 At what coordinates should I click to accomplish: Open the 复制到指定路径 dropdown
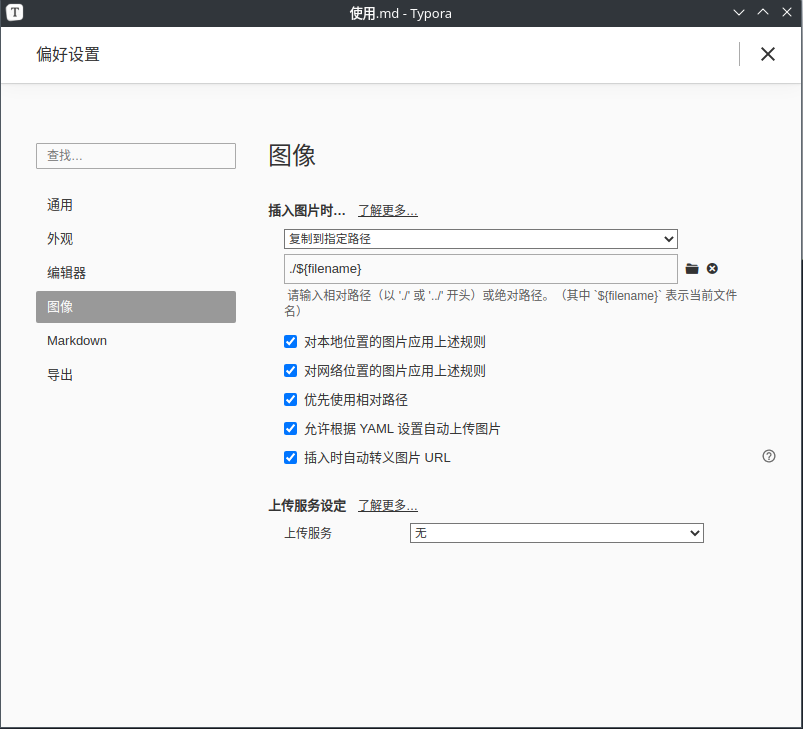click(480, 239)
